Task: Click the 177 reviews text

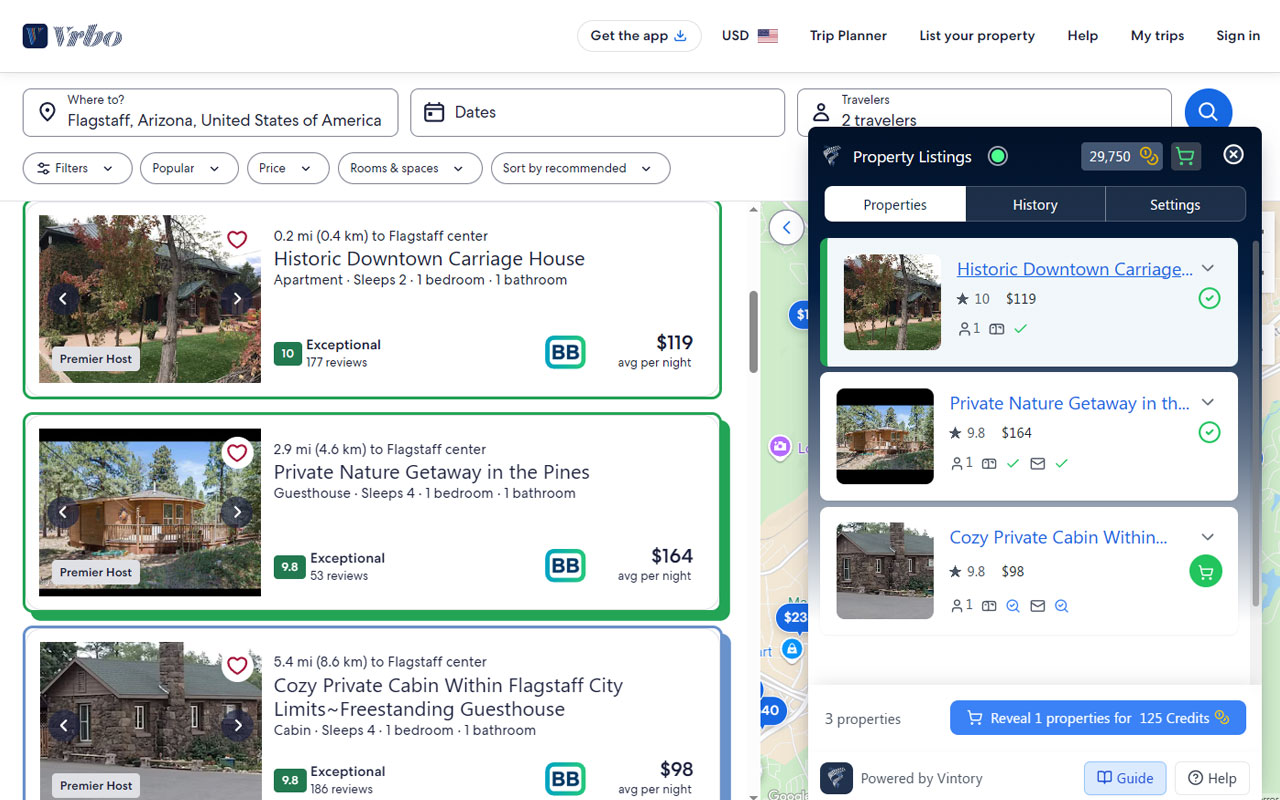Action: click(337, 362)
